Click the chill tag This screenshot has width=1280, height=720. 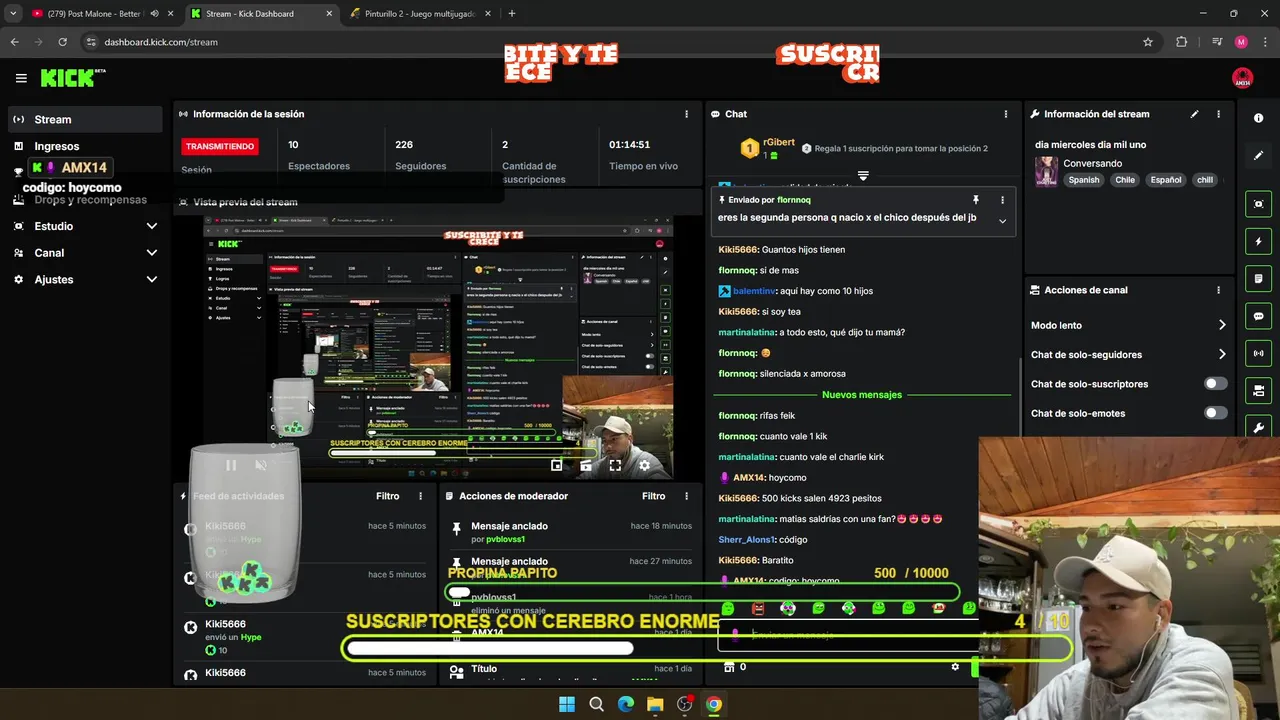(x=1205, y=180)
